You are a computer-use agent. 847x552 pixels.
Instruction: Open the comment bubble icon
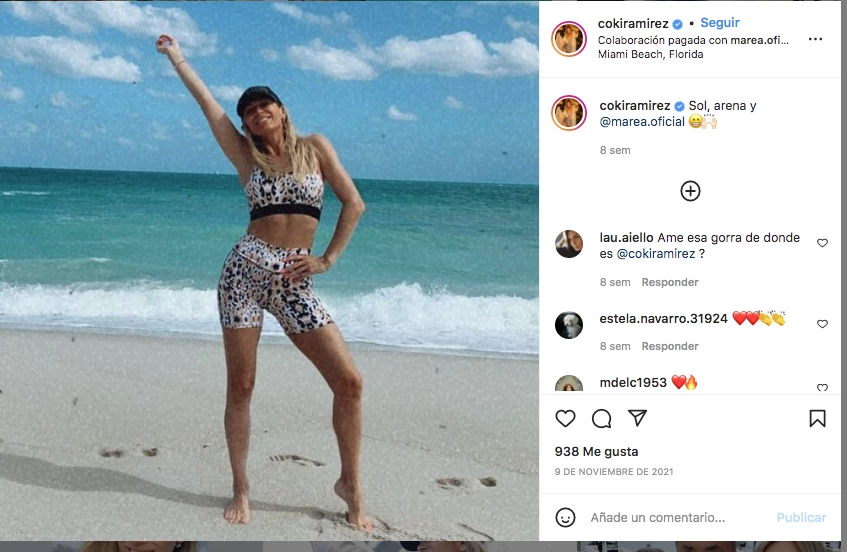601,418
